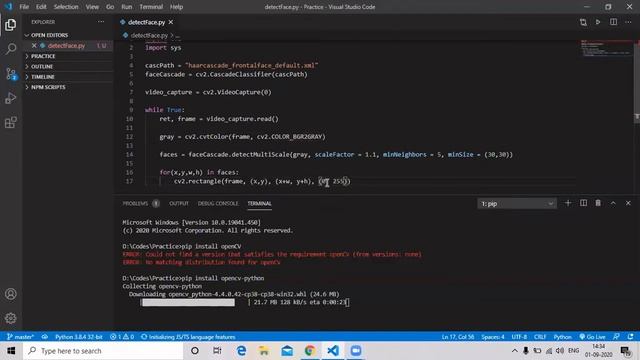Run Python file with play icon
This screenshot has width=640, height=360.
[x=598, y=22]
